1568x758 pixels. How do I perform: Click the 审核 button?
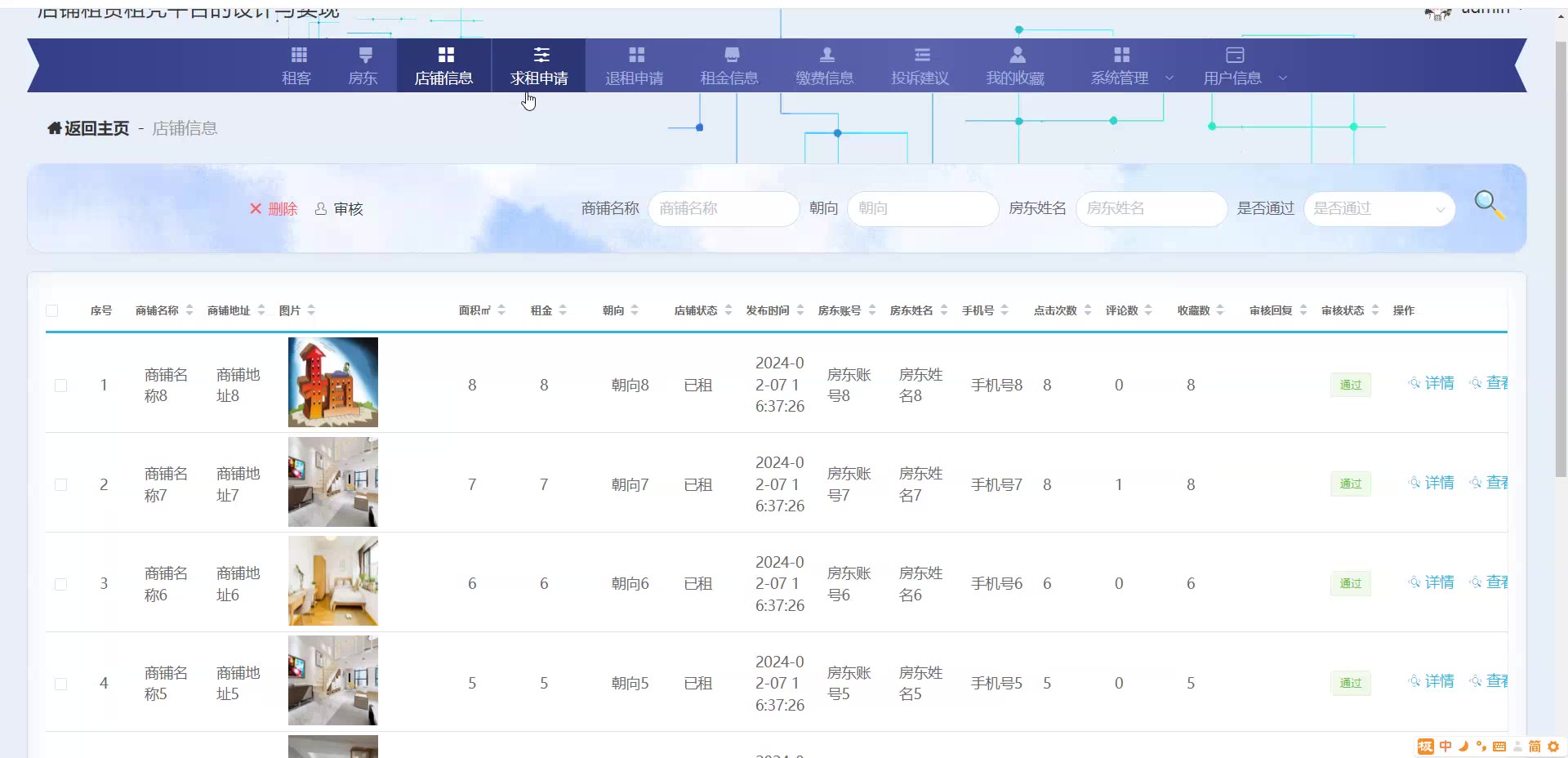(340, 209)
